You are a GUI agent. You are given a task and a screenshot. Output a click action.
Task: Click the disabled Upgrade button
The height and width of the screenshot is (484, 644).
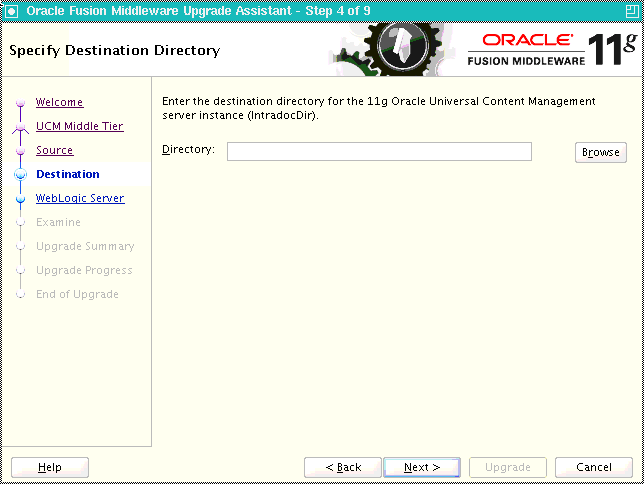[508, 467]
